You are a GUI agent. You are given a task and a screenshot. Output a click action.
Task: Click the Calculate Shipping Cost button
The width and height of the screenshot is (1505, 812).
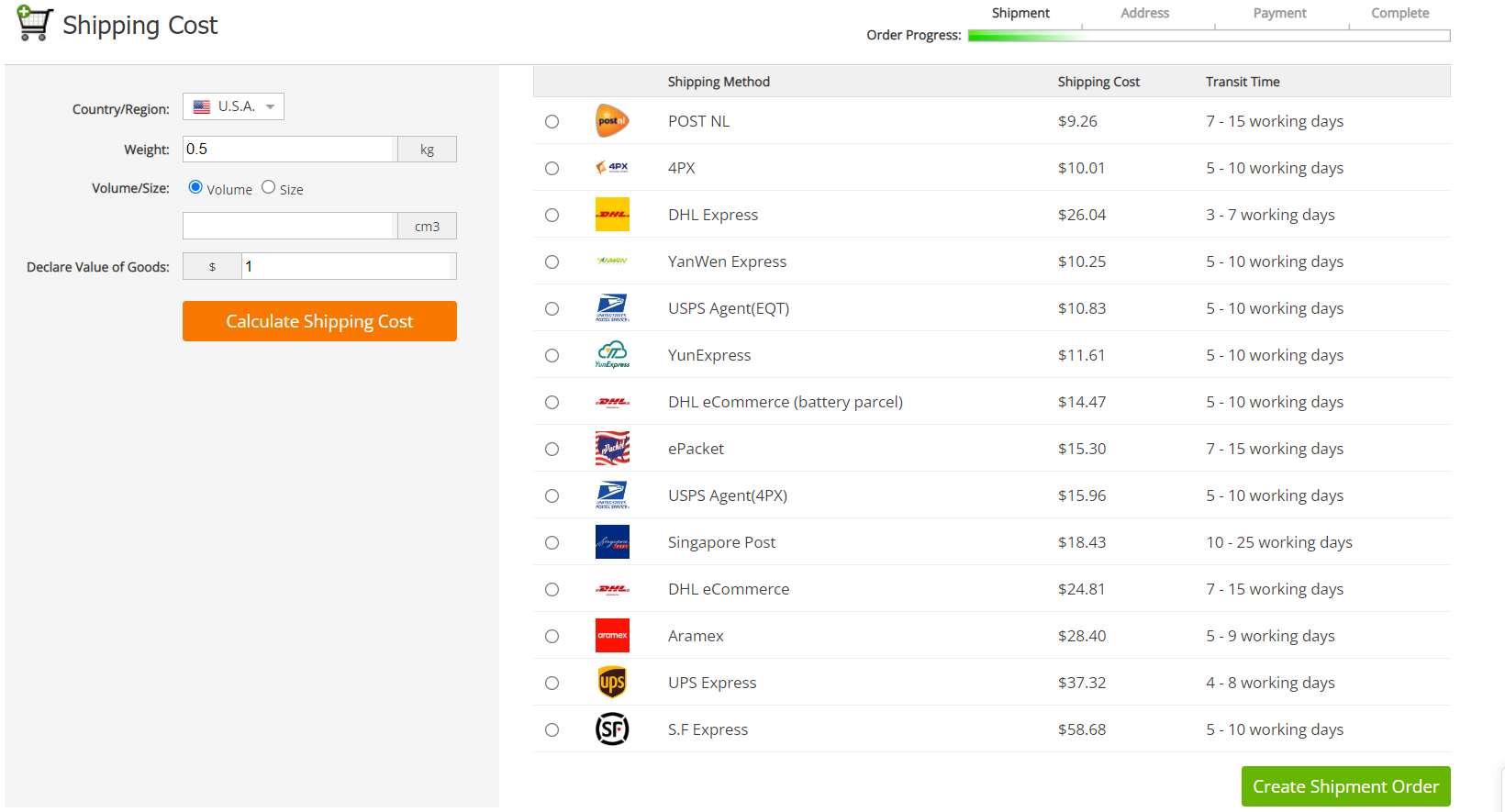pyautogui.click(x=319, y=321)
